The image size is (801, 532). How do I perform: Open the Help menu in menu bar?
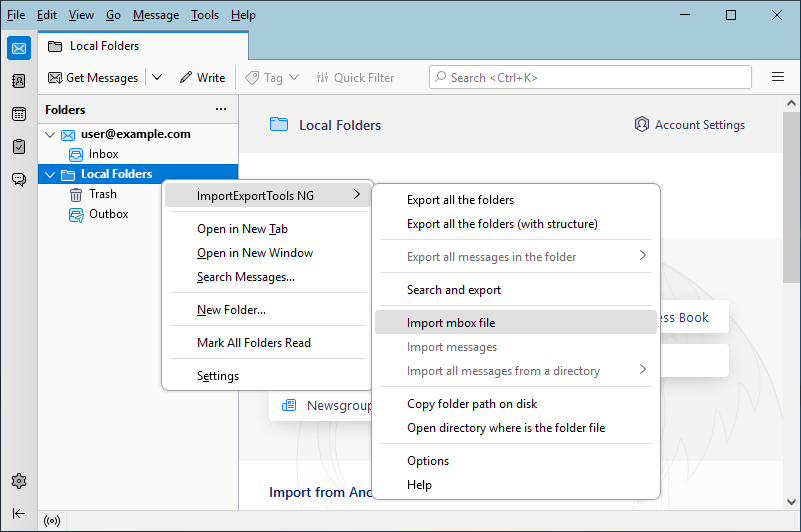(x=243, y=15)
